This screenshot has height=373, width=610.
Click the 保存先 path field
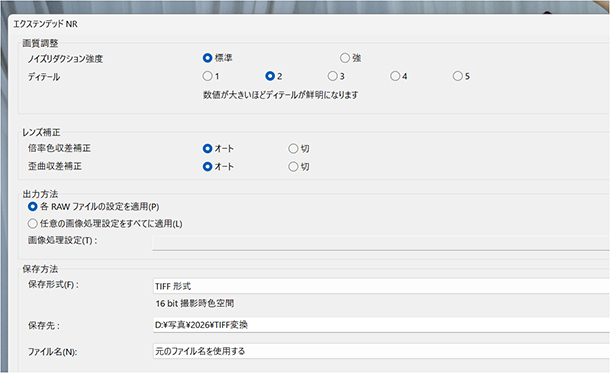click(381, 325)
